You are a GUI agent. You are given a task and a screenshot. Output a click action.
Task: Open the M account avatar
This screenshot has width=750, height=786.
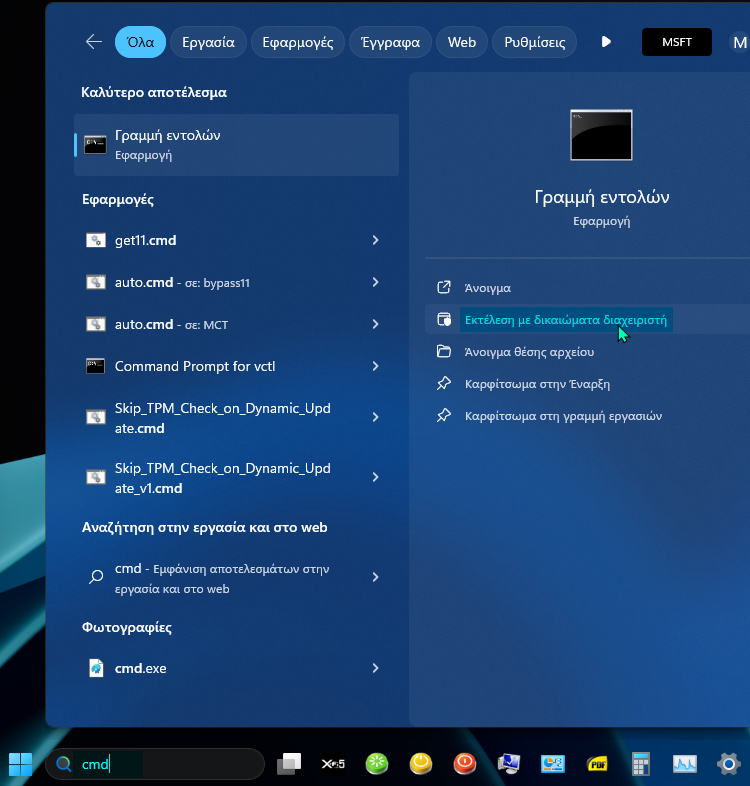tap(739, 43)
